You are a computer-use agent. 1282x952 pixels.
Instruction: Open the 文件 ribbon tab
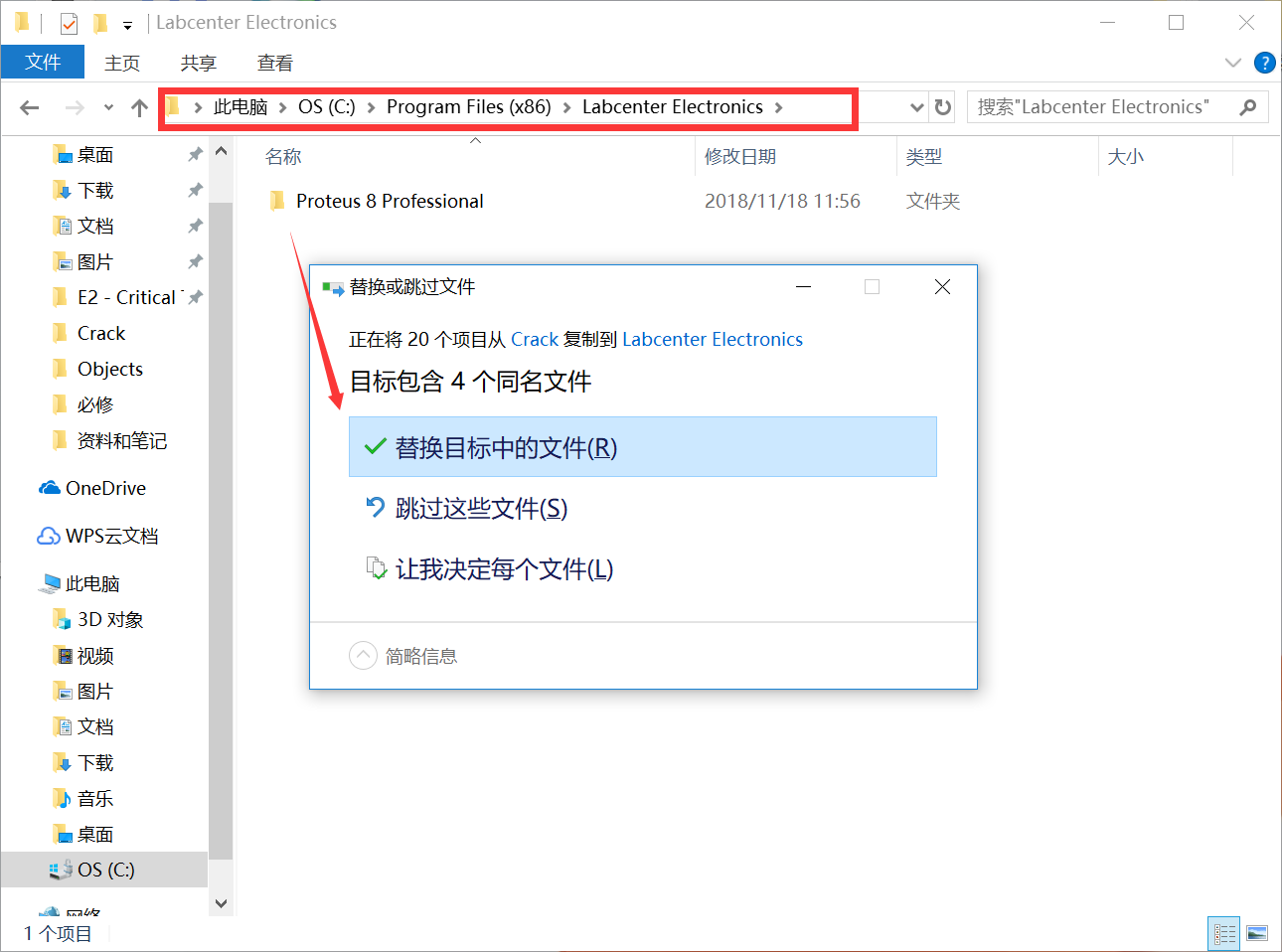click(43, 62)
